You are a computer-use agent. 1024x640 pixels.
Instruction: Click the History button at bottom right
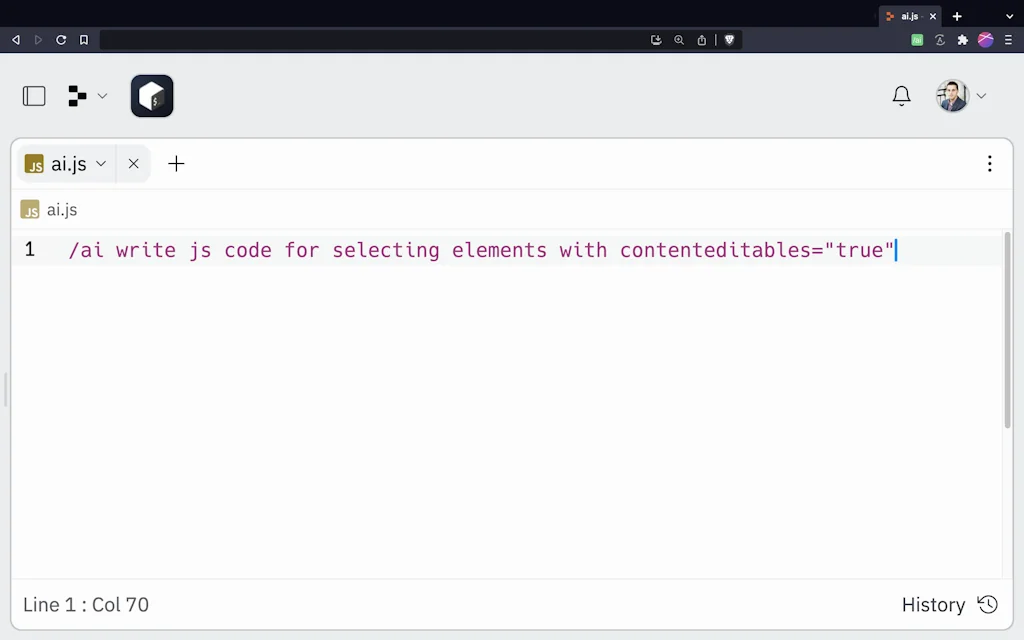click(934, 604)
